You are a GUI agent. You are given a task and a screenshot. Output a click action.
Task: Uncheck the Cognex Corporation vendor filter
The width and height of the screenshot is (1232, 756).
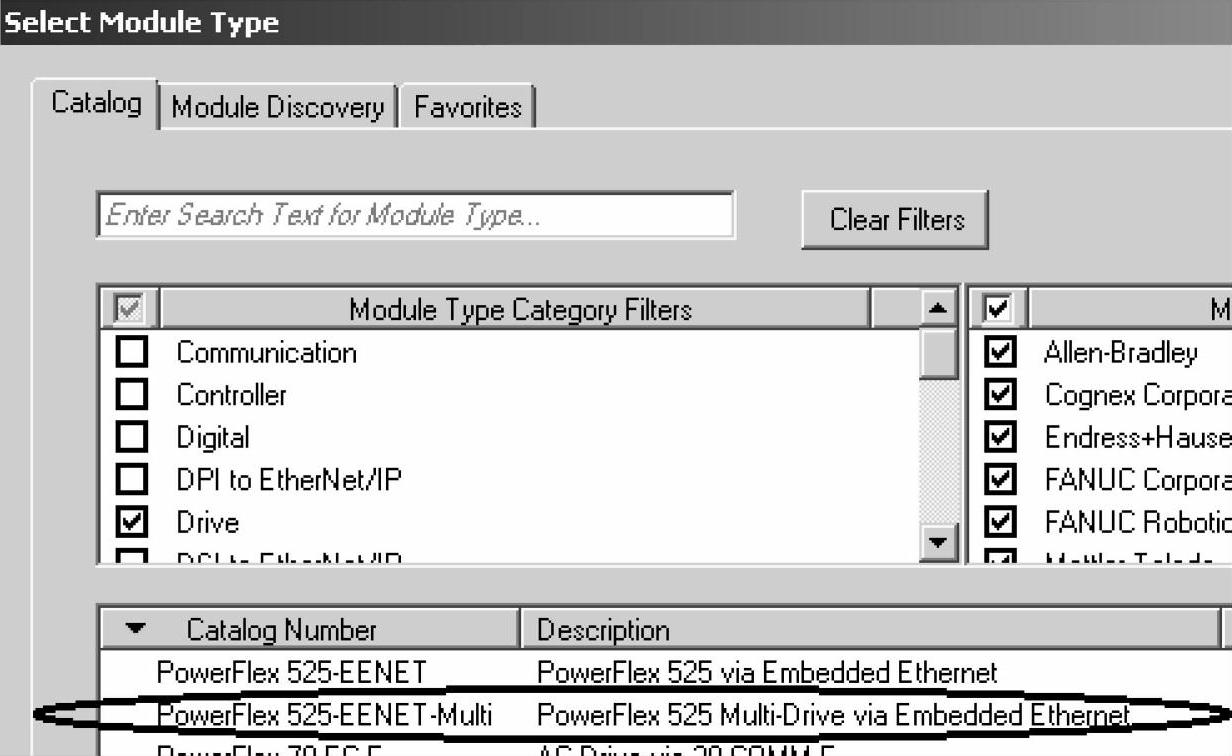[x=1000, y=395]
